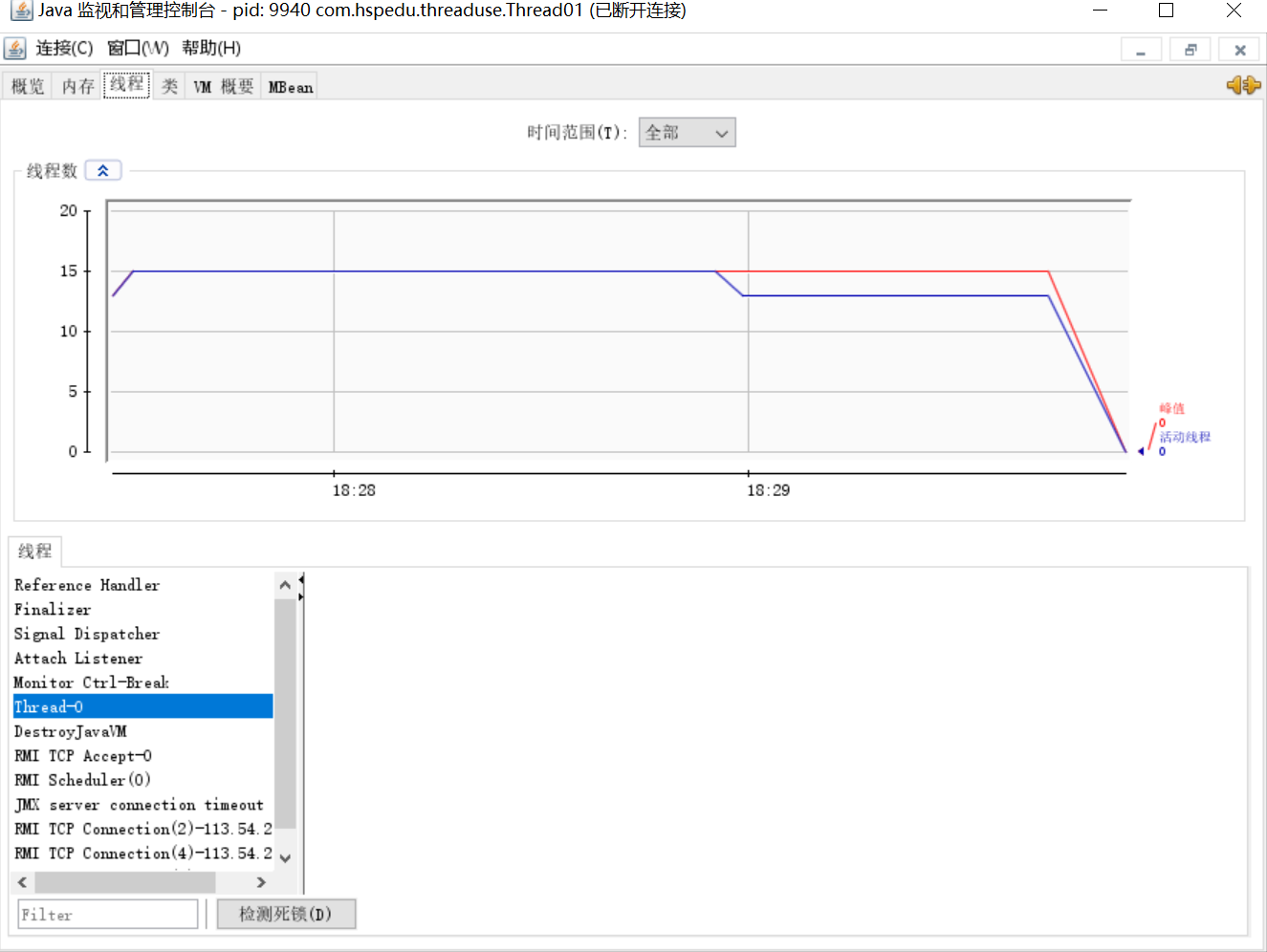Screen dimensions: 1267x952
Task: Minimize the inner JConsole frame
Action: [x=1141, y=51]
